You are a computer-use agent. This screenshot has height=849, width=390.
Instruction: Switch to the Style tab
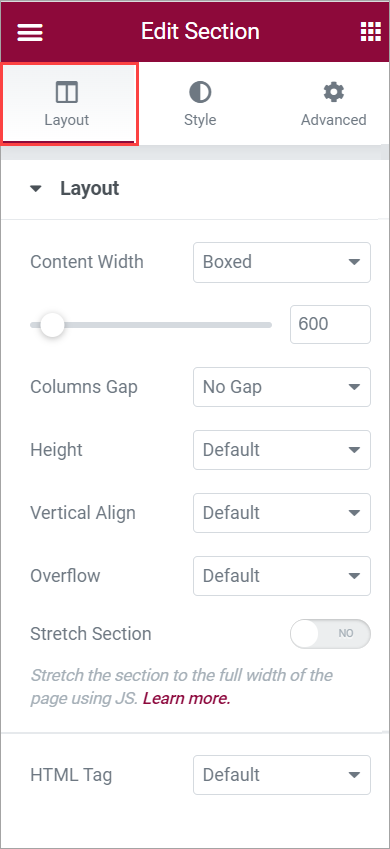click(200, 105)
